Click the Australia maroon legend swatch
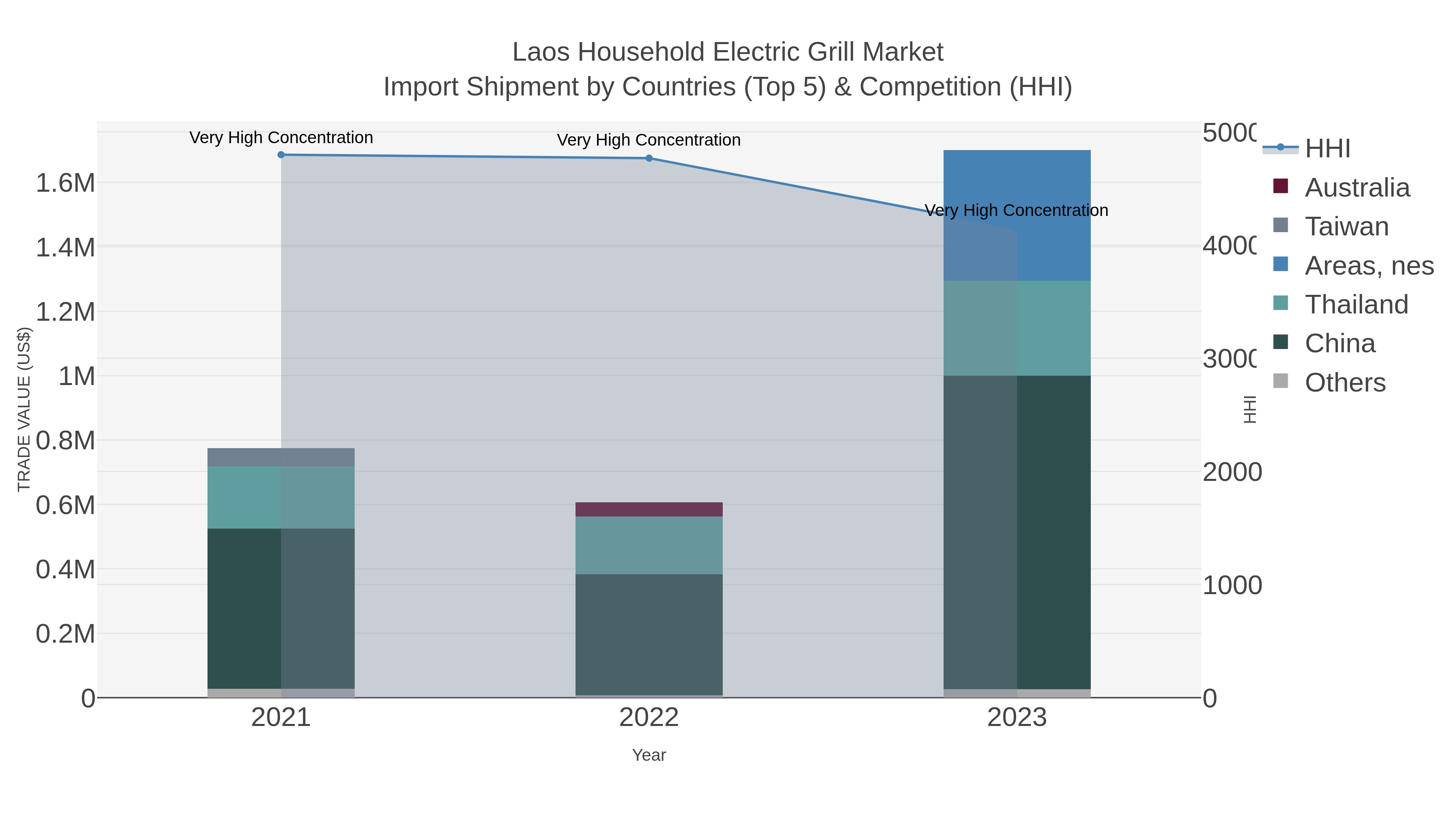 (1280, 186)
